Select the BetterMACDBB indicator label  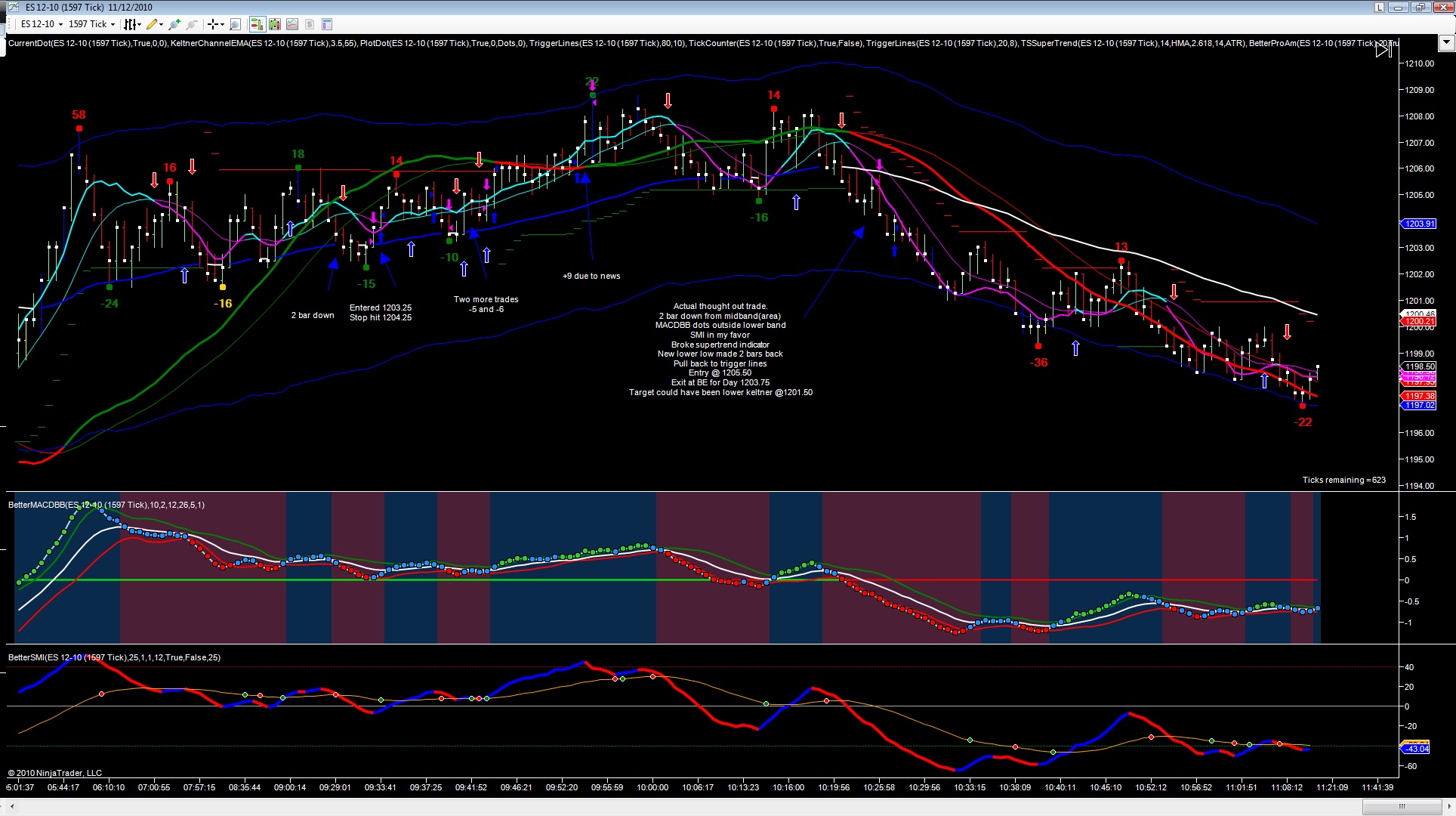(x=106, y=505)
